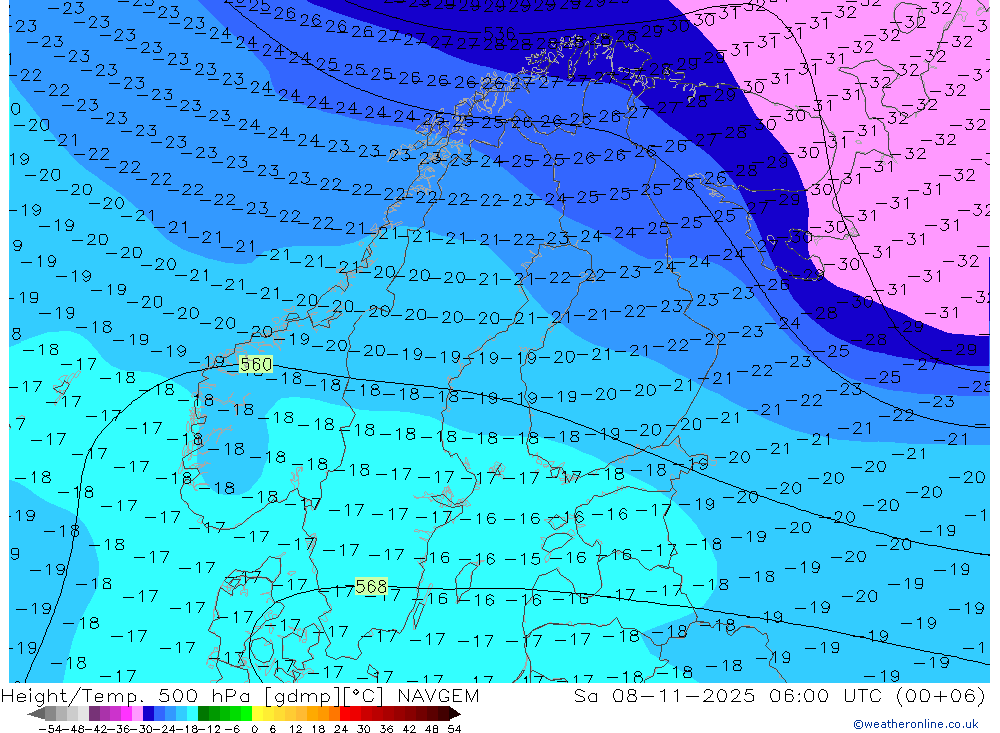Click the rightmost 54 legend scale value
Viewport: 1000px width, 733px height.
click(454, 729)
